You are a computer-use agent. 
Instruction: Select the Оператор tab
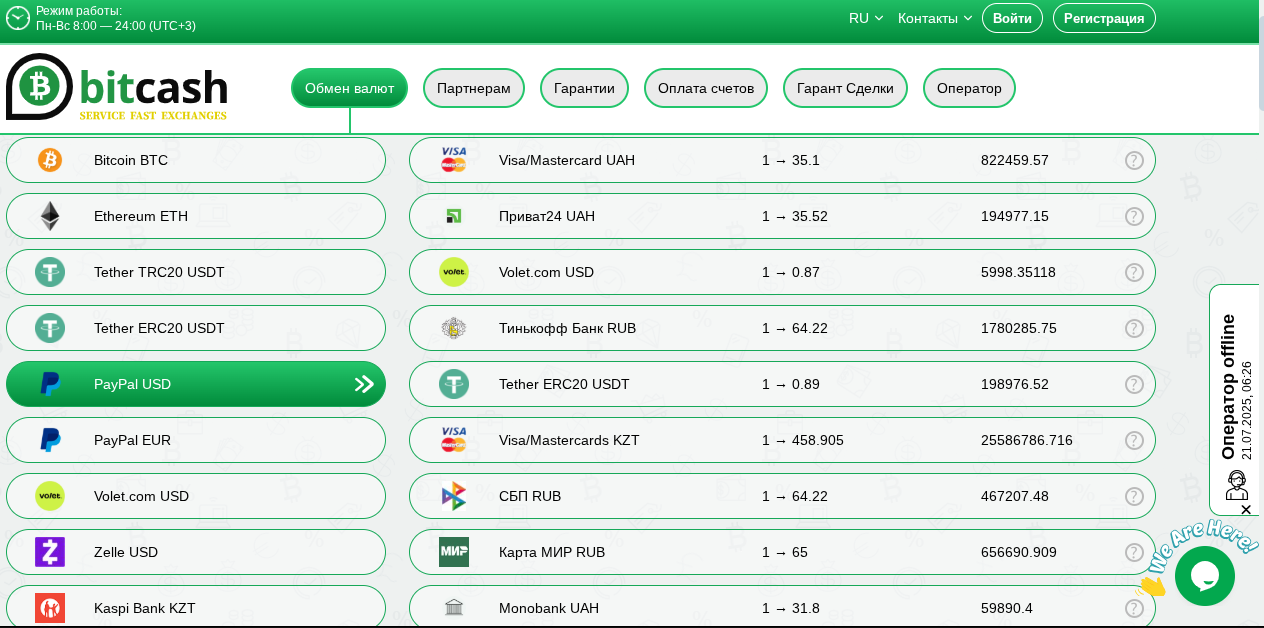[969, 88]
